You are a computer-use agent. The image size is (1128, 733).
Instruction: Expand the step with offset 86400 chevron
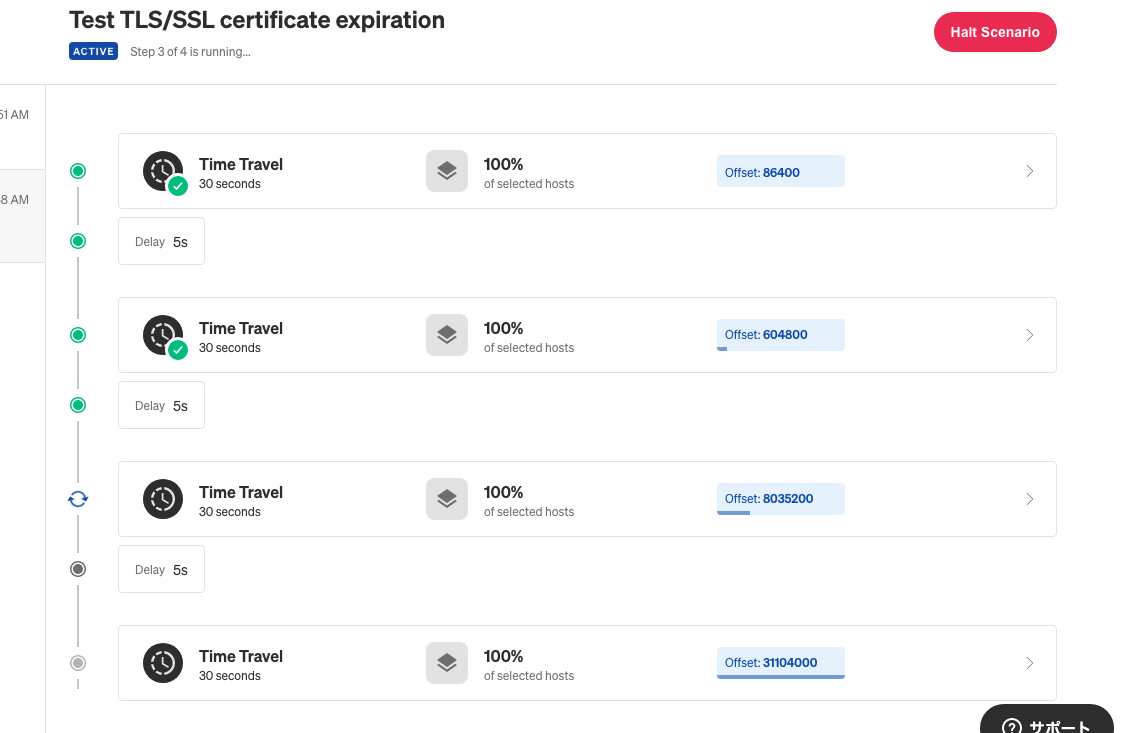pos(1029,171)
